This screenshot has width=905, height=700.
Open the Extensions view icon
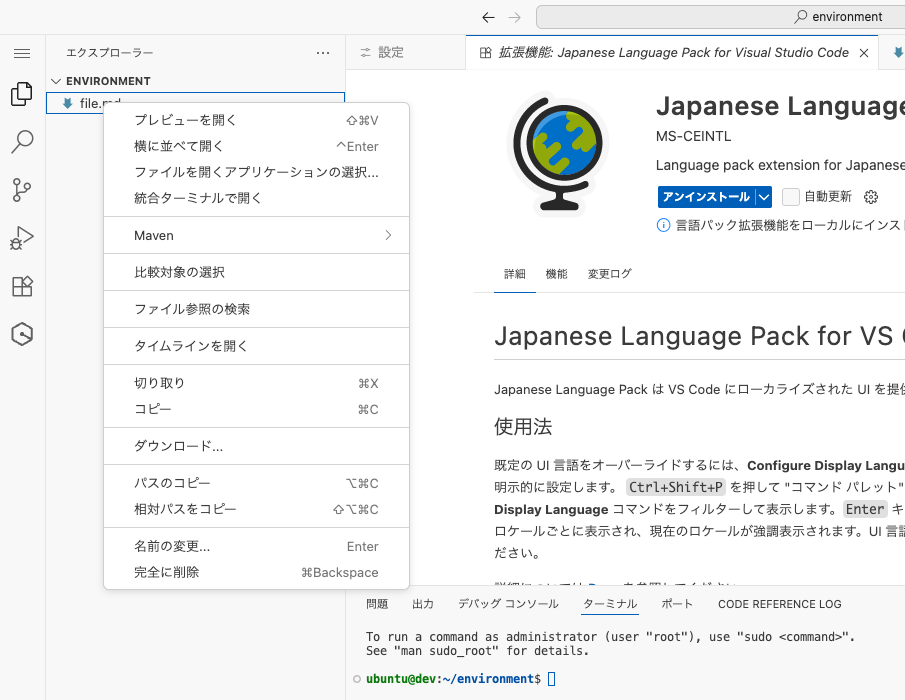(x=22, y=286)
